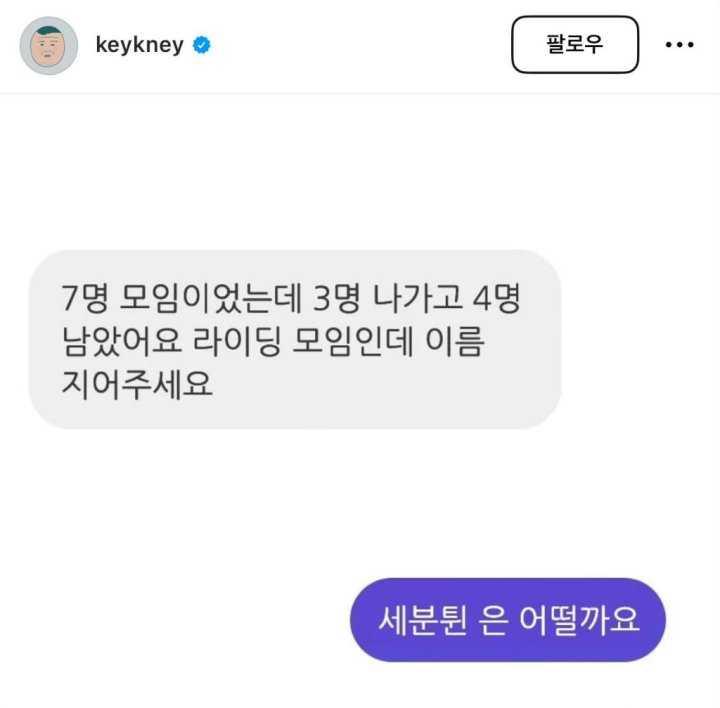Screen dimensions: 720x708
Task: View the cartoon face profile picture
Action: [49, 45]
